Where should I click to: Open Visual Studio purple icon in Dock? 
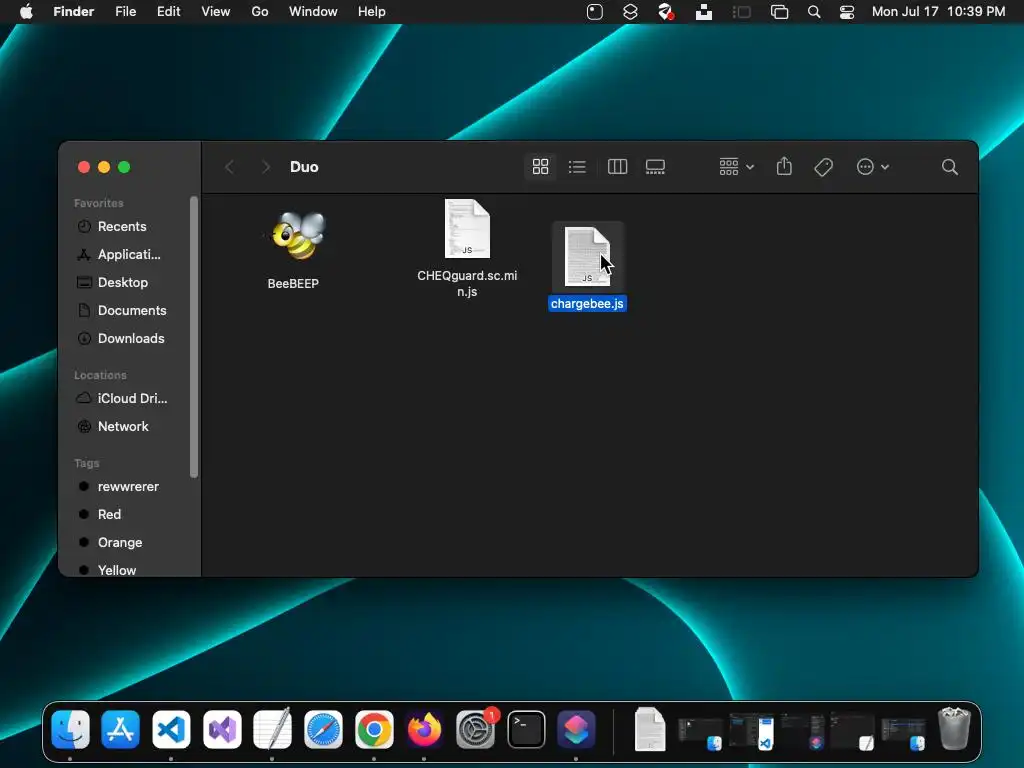pos(222,729)
